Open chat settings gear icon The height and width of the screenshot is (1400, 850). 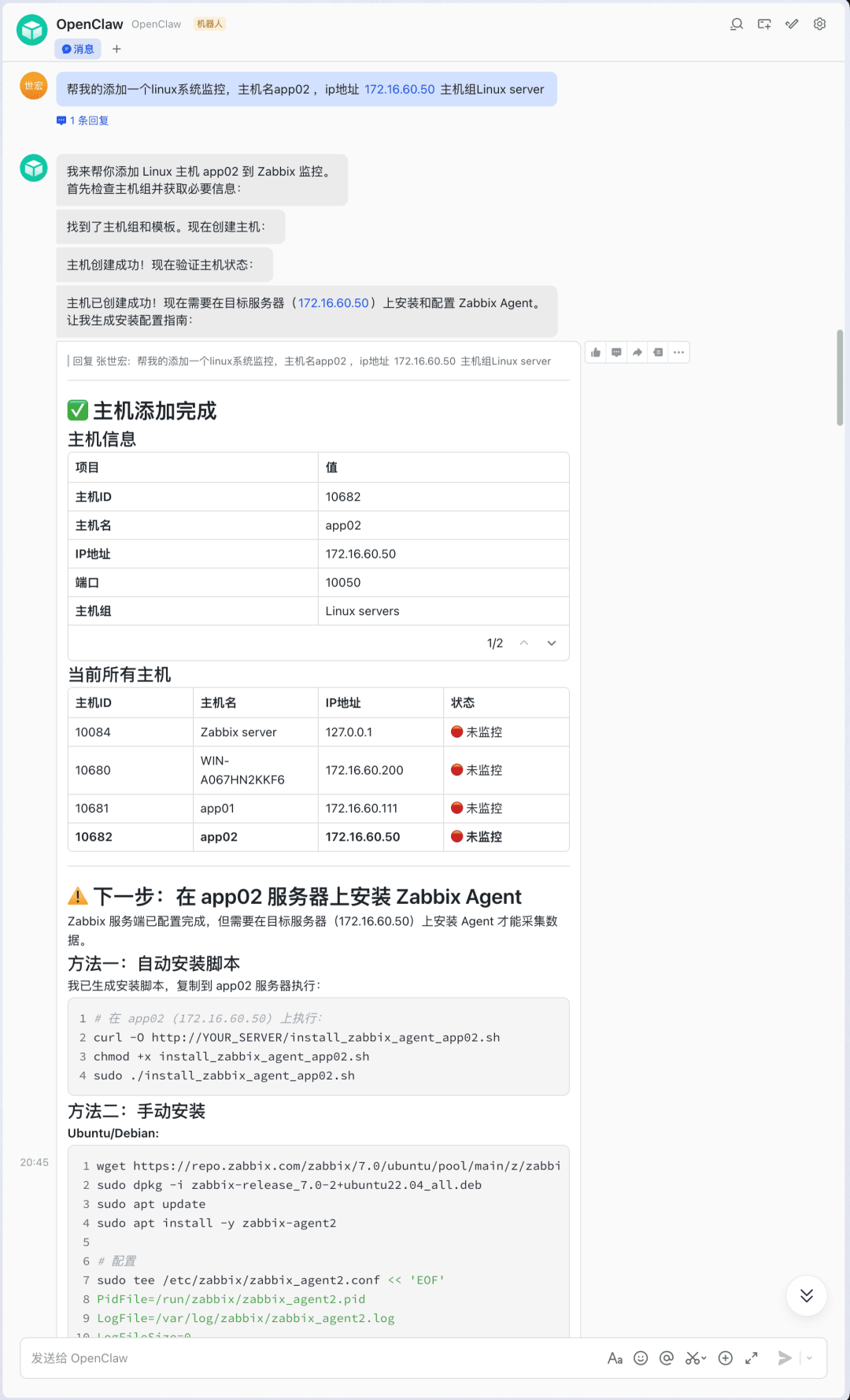pos(819,24)
